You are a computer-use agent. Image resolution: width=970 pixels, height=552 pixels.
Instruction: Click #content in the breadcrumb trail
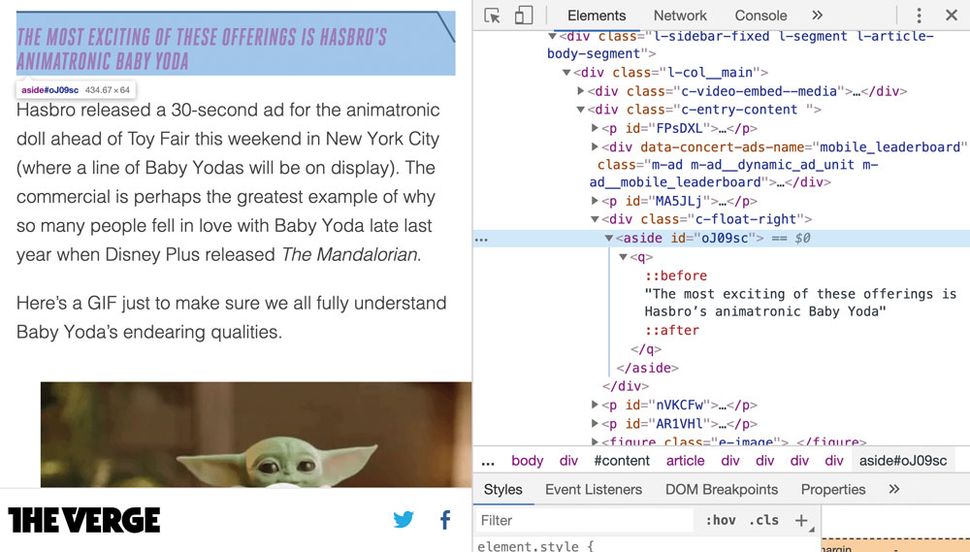622,460
